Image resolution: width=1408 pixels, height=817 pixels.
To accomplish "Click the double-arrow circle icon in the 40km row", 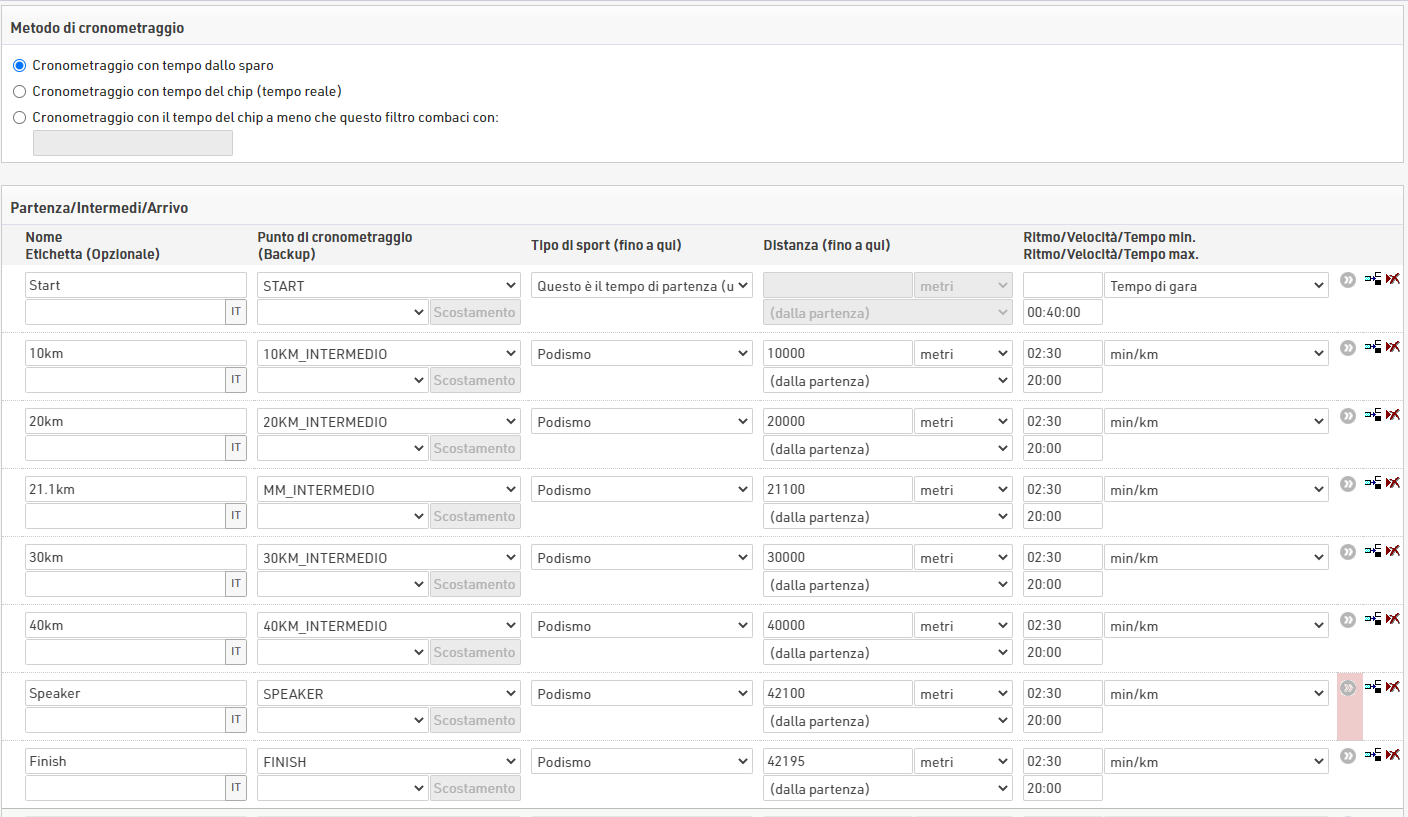I will tap(1348, 620).
